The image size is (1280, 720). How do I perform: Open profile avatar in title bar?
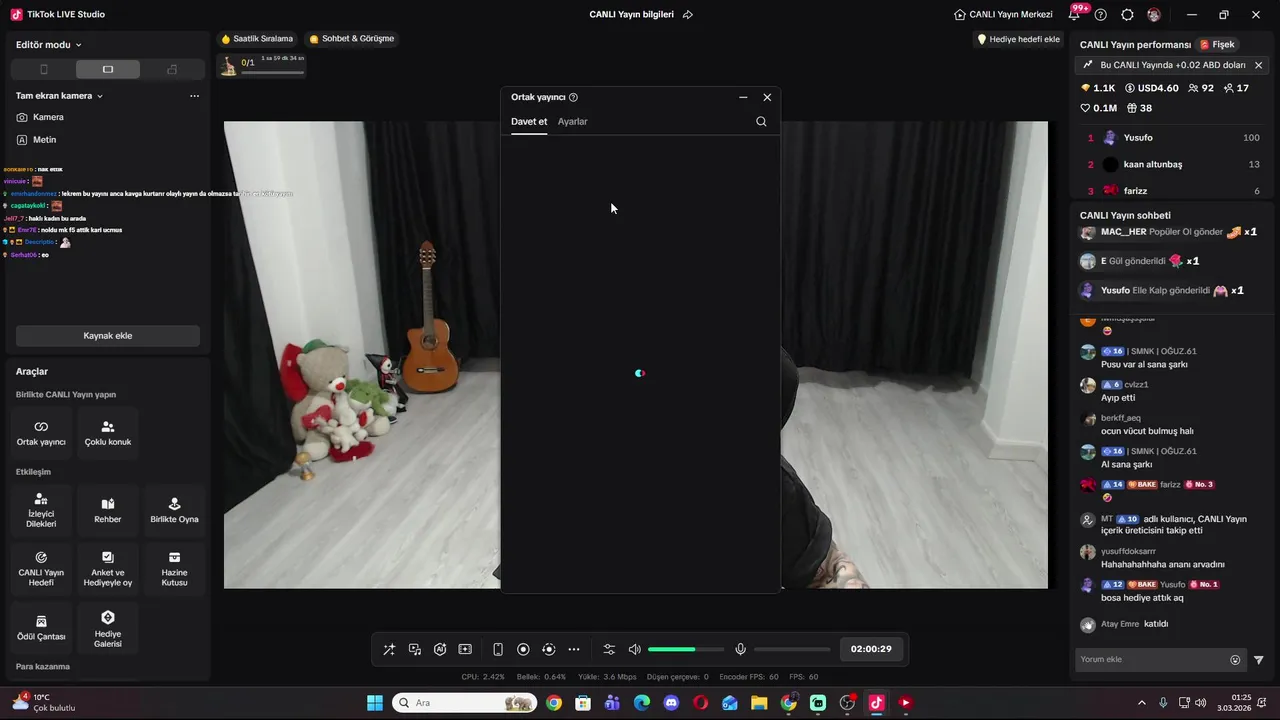click(x=1154, y=15)
